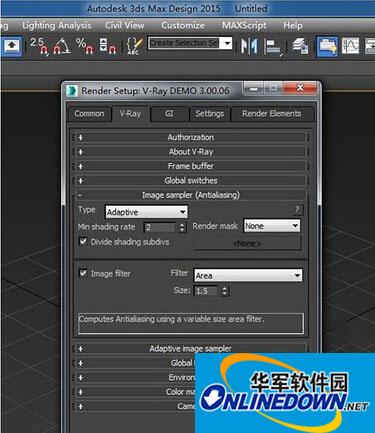Click the question mark help button

297,209
